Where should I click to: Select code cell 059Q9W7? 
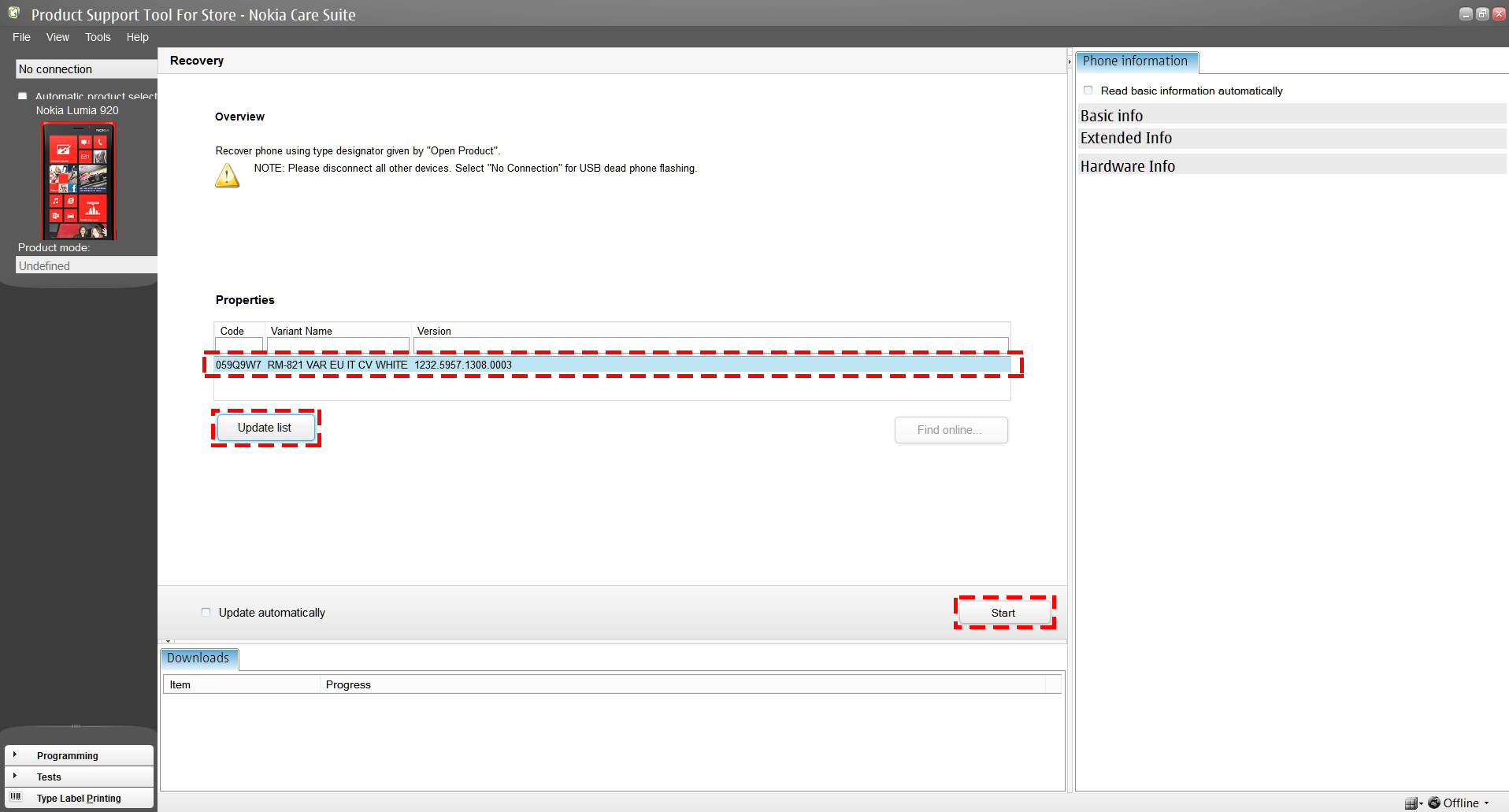click(x=239, y=365)
